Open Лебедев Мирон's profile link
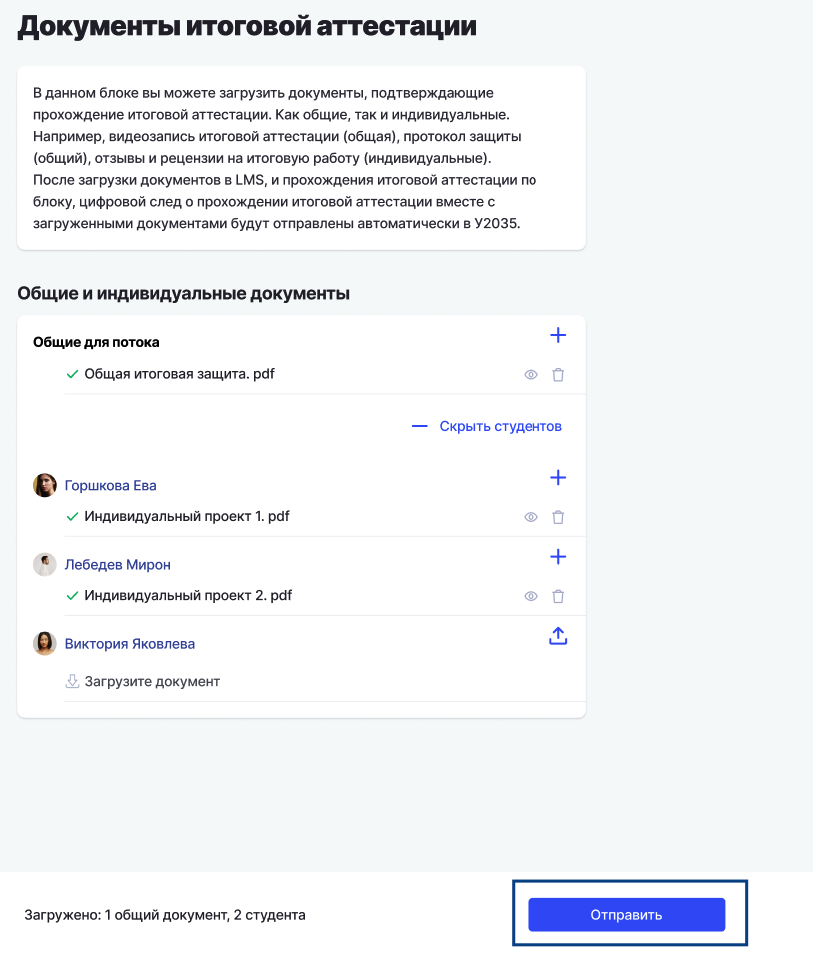Image resolution: width=813 pixels, height=957 pixels. (x=118, y=565)
